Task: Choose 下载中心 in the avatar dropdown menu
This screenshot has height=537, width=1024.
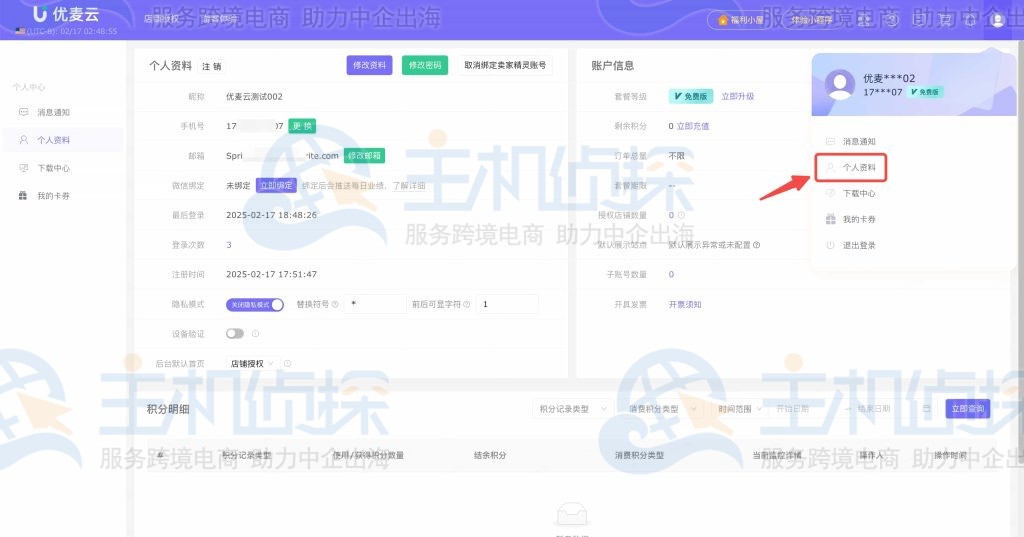Action: pyautogui.click(x=859, y=193)
